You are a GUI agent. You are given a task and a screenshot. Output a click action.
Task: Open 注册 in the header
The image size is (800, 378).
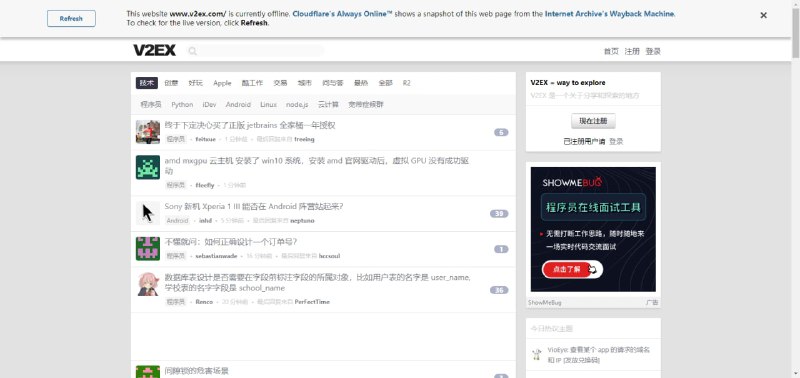632,51
